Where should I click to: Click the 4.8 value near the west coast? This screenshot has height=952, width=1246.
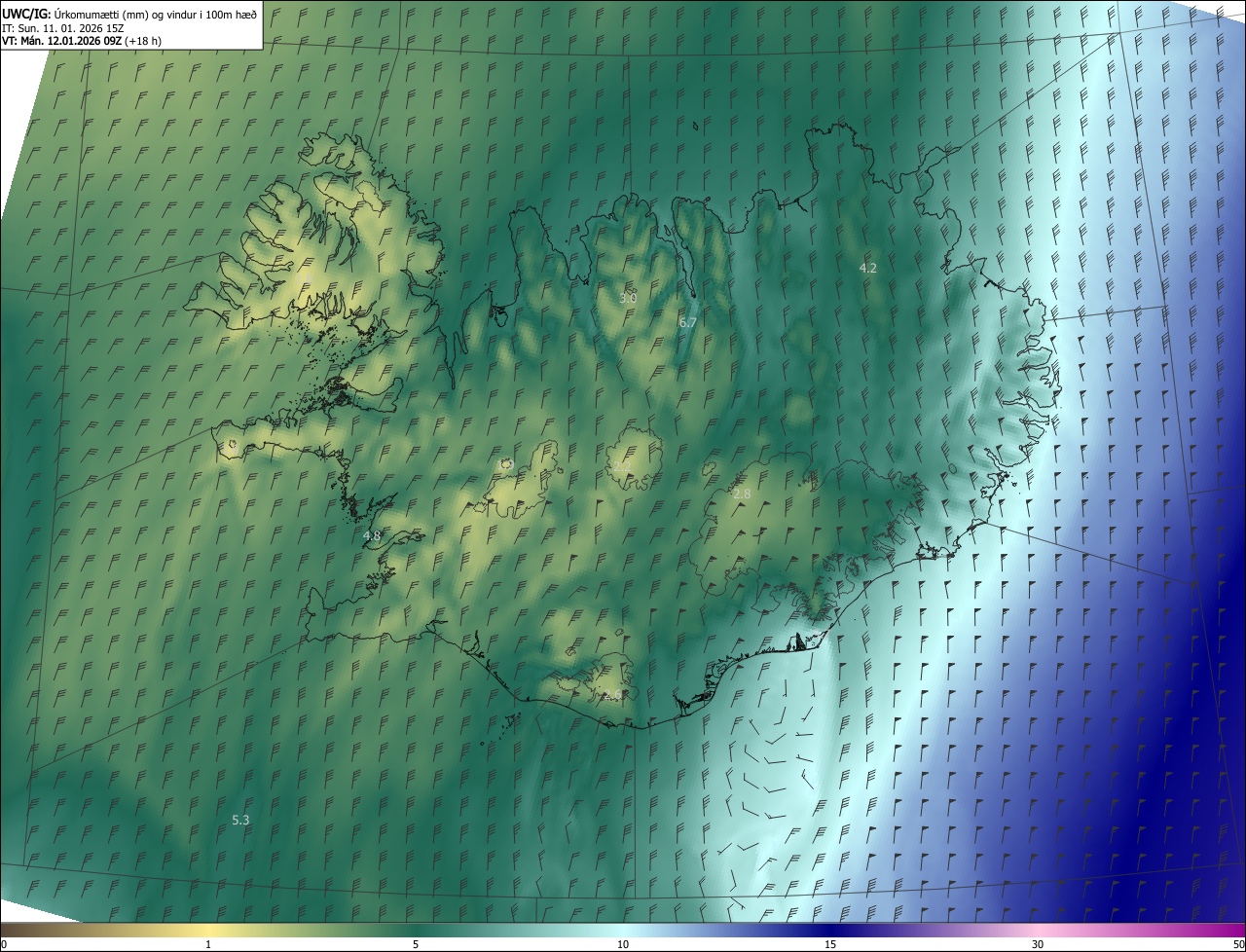(372, 536)
